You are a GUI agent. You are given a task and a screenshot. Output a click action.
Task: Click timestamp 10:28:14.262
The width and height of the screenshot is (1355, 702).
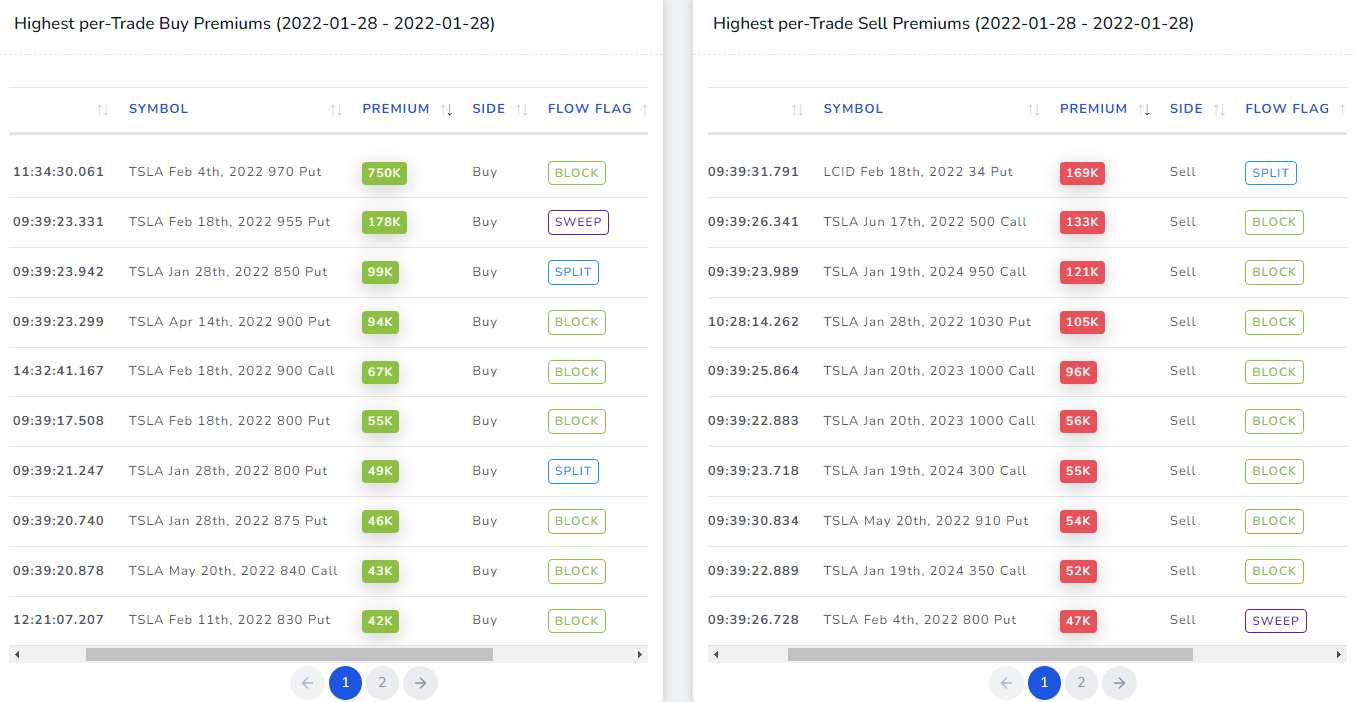click(x=754, y=322)
